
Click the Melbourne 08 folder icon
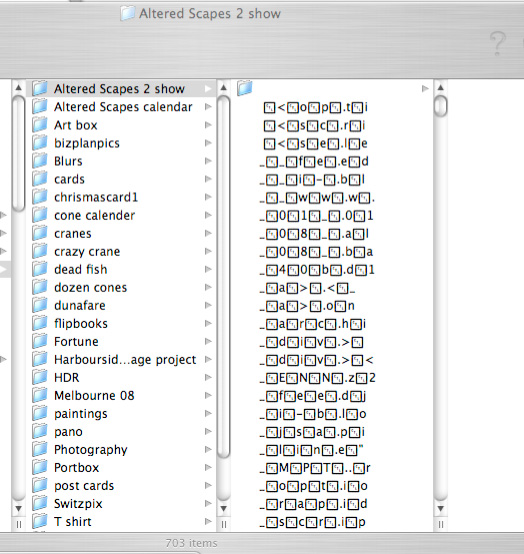pos(40,395)
